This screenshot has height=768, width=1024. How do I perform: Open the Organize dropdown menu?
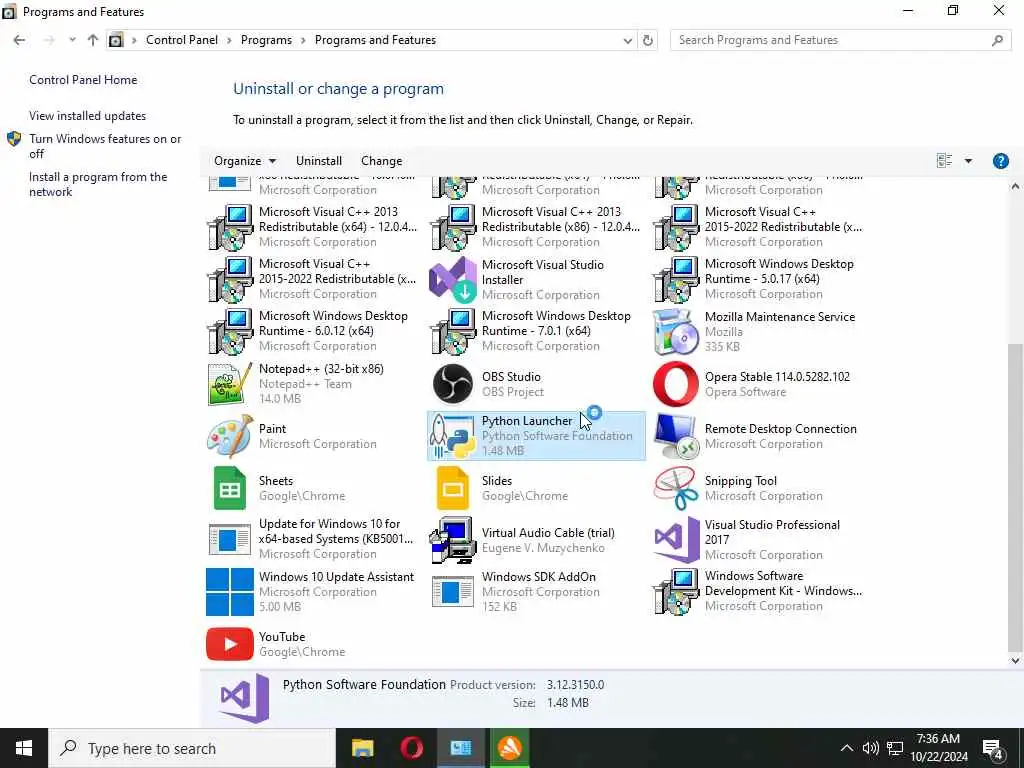pos(245,161)
